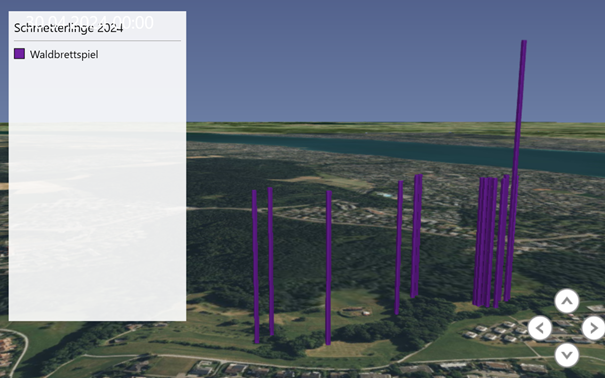
Task: Select the Waldbrettspiel legend label
Action: (x=64, y=54)
